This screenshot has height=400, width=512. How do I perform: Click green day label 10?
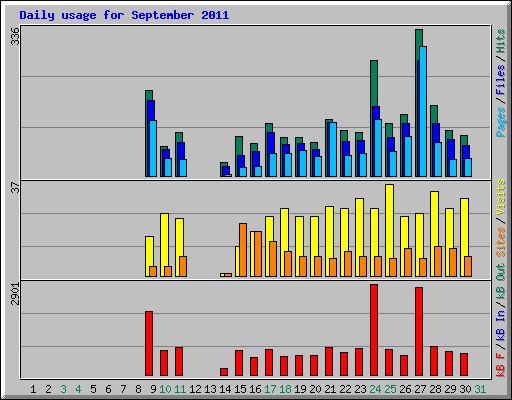[x=165, y=389]
